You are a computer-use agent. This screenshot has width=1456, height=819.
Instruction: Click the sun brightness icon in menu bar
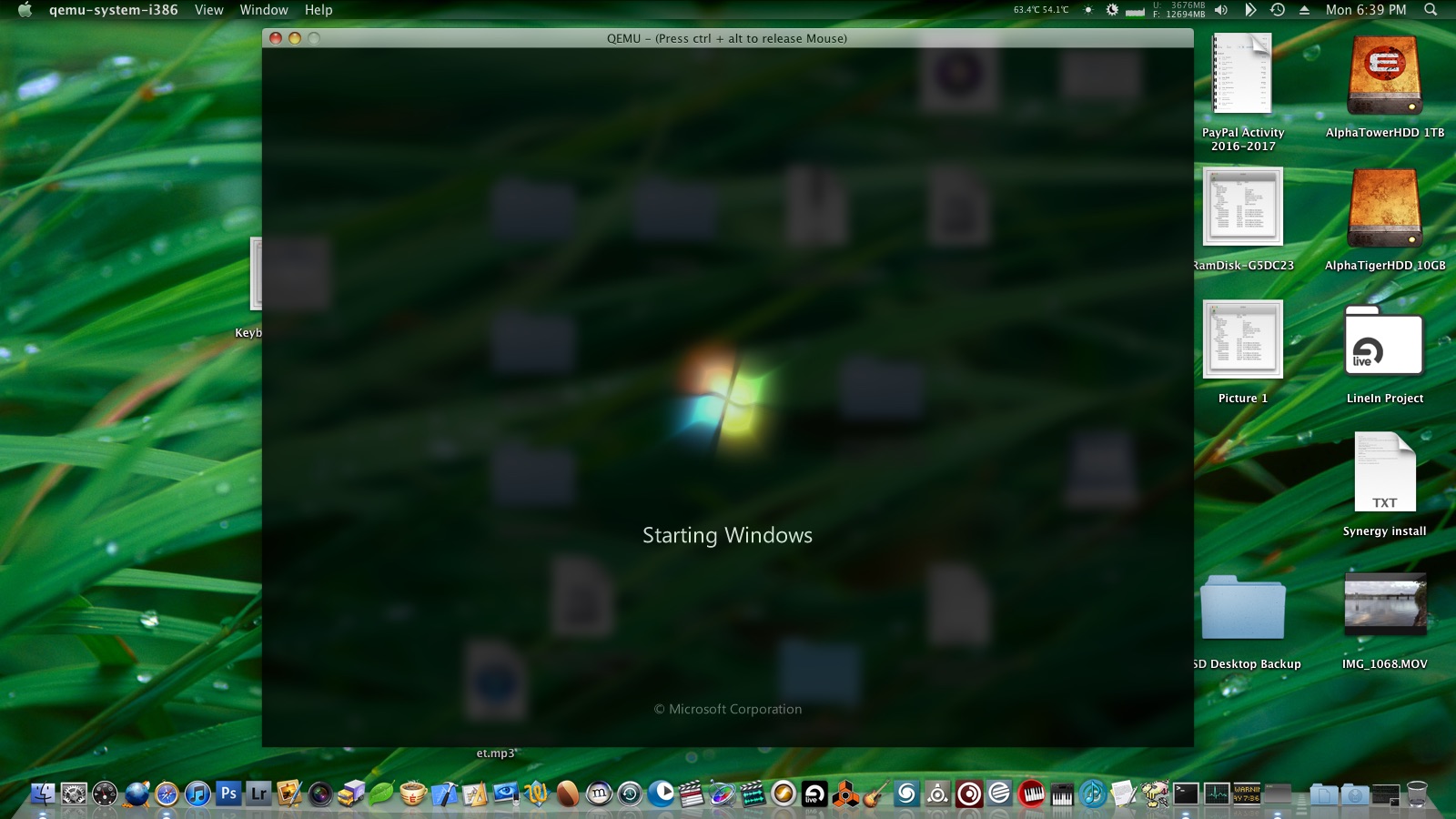coord(1087,10)
